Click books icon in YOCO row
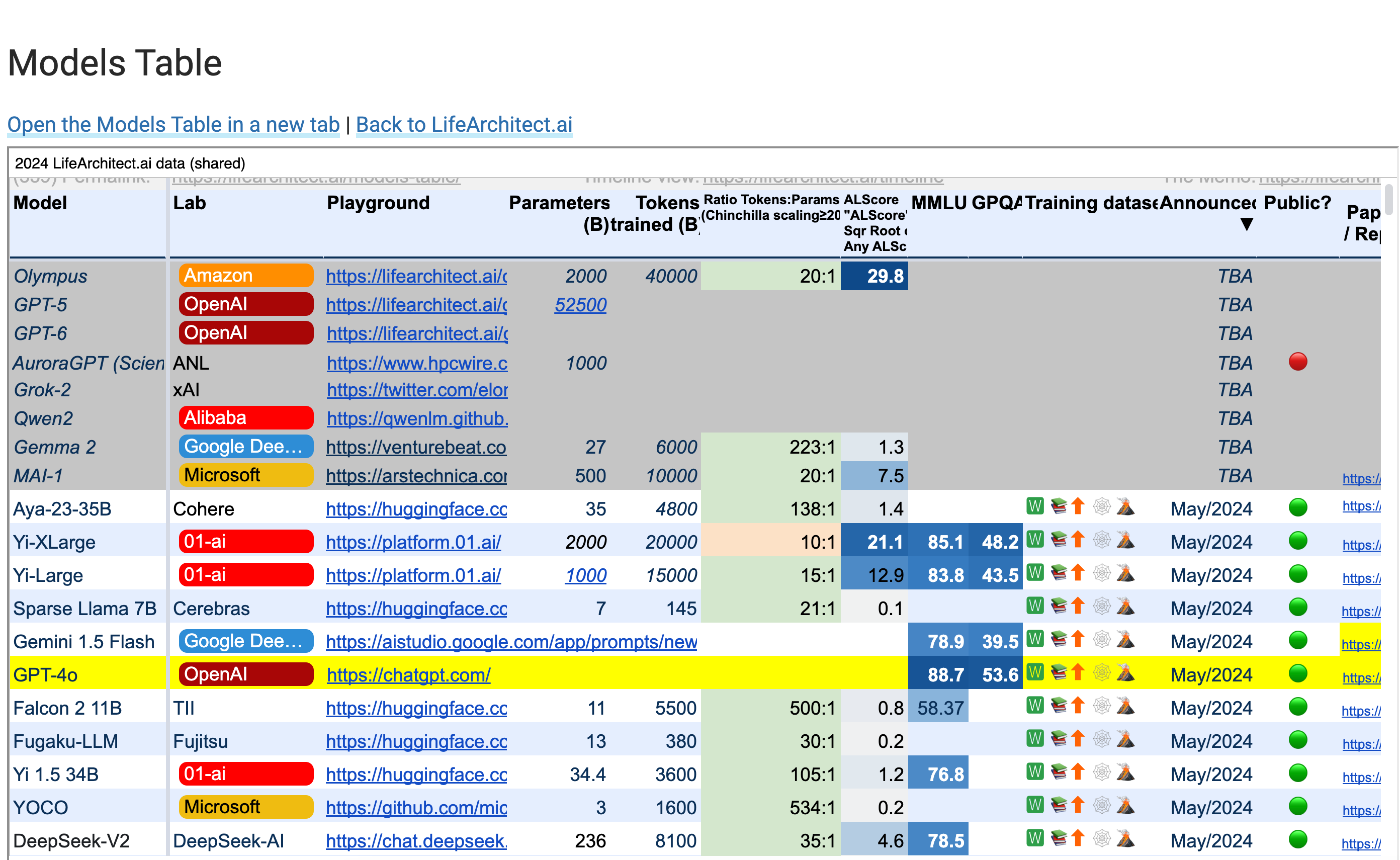The image size is (1400, 860). click(1058, 805)
